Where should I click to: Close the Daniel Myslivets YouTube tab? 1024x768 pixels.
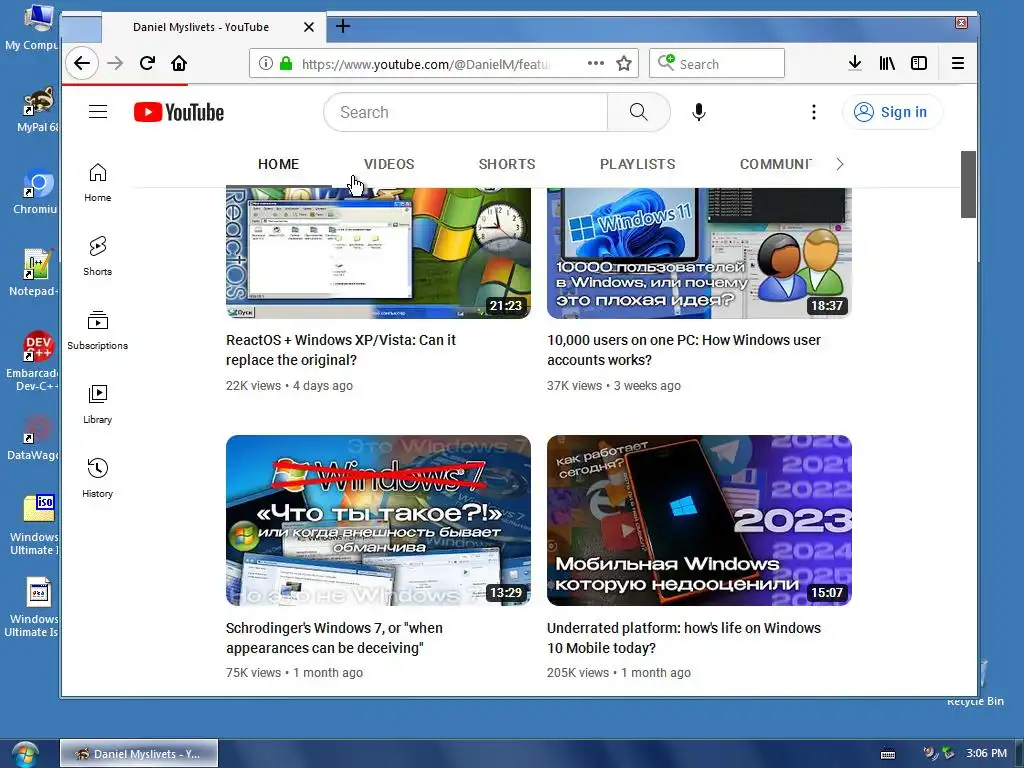[309, 27]
